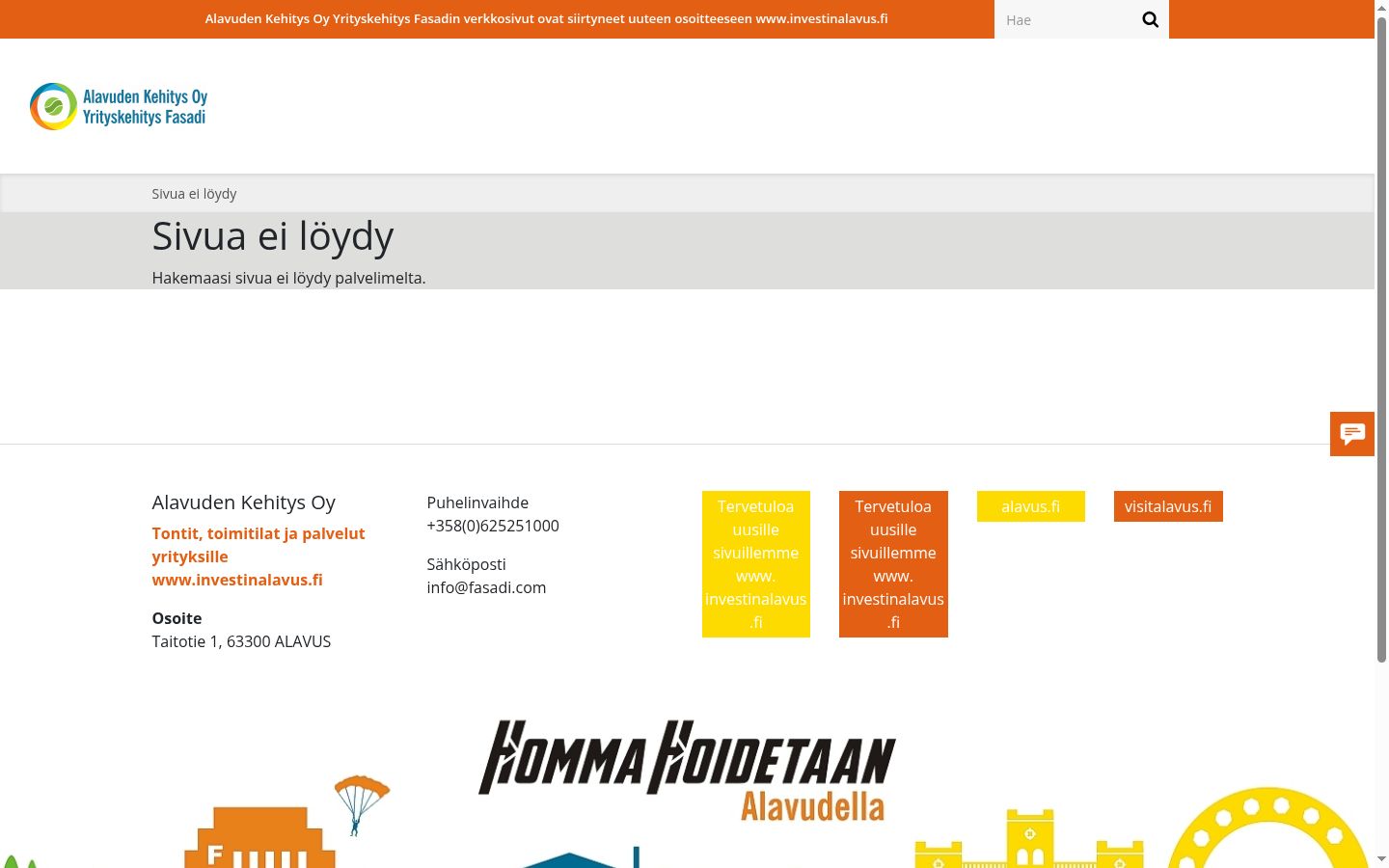
Task: Click the scrollbar down arrow
Action: (1381, 859)
